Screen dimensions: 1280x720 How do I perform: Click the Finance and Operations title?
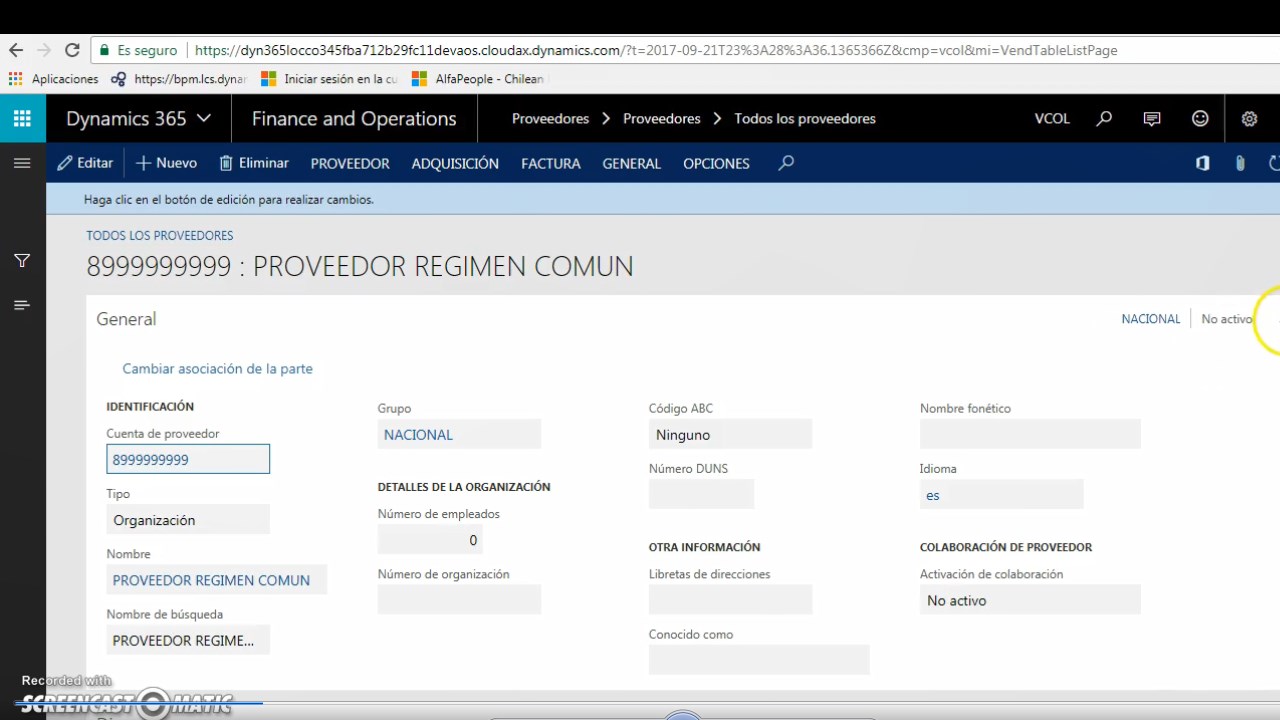click(354, 118)
